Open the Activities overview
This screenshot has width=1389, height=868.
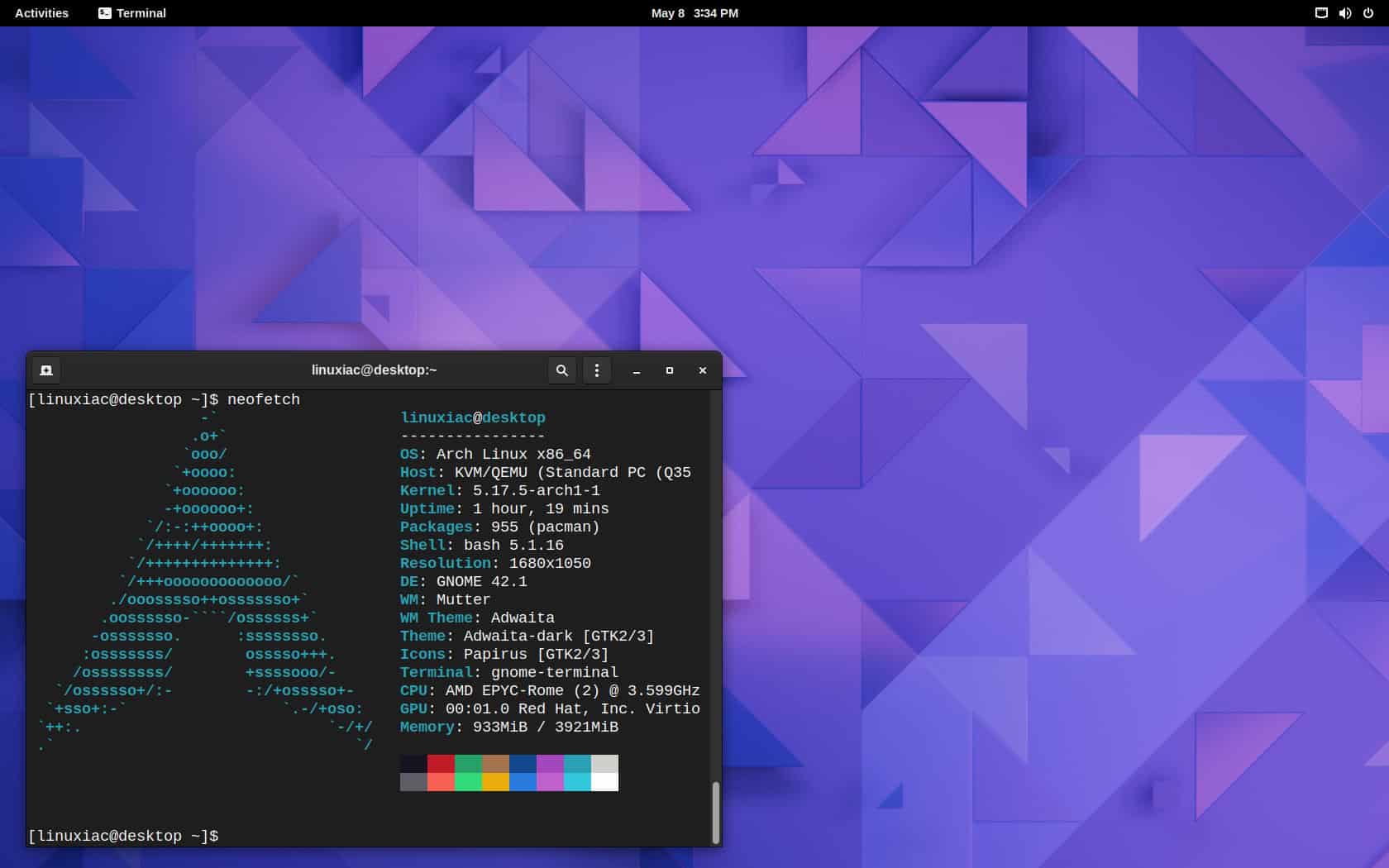(41, 13)
